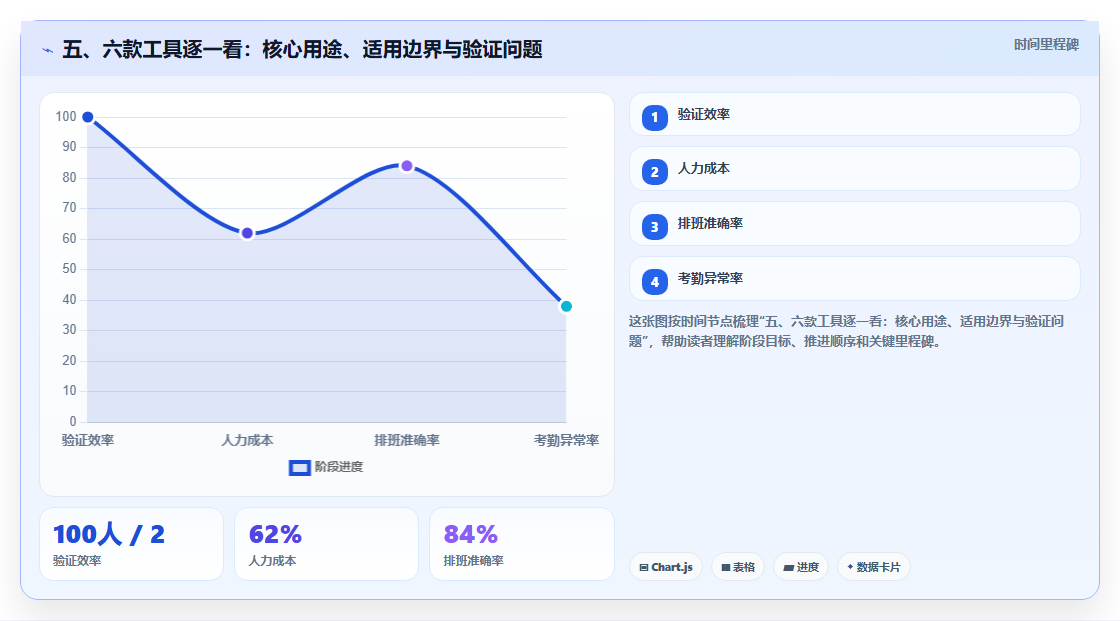Select the 验证效率 data point at 100
This screenshot has width=1120, height=621.
[88, 117]
